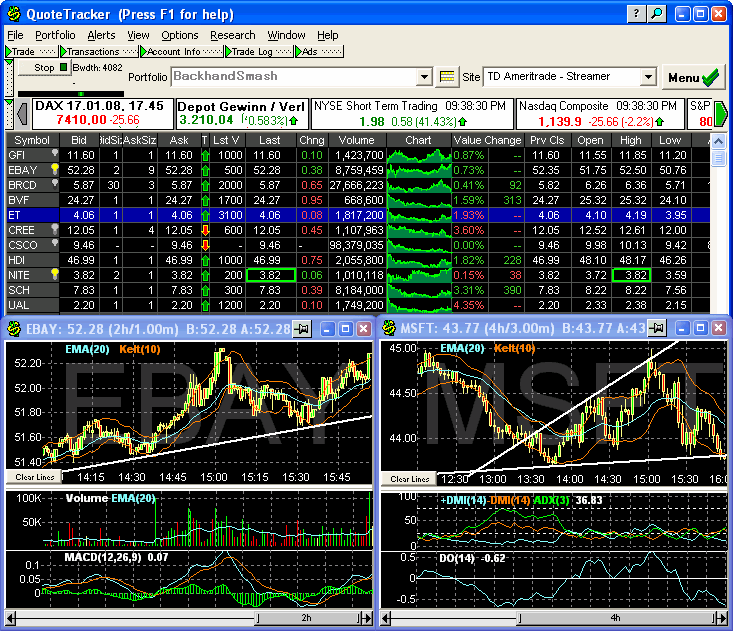Viewport: 733px width, 631px height.
Task: Click the green checkmark Menu button
Action: [x=694, y=78]
